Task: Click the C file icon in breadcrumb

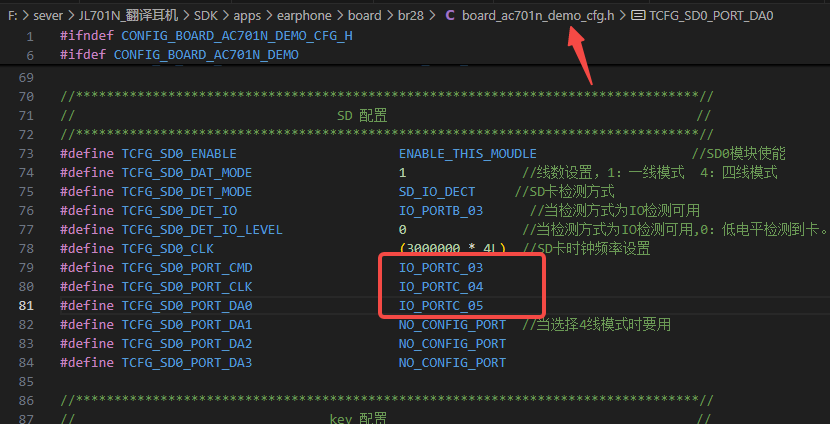Action: click(x=450, y=16)
